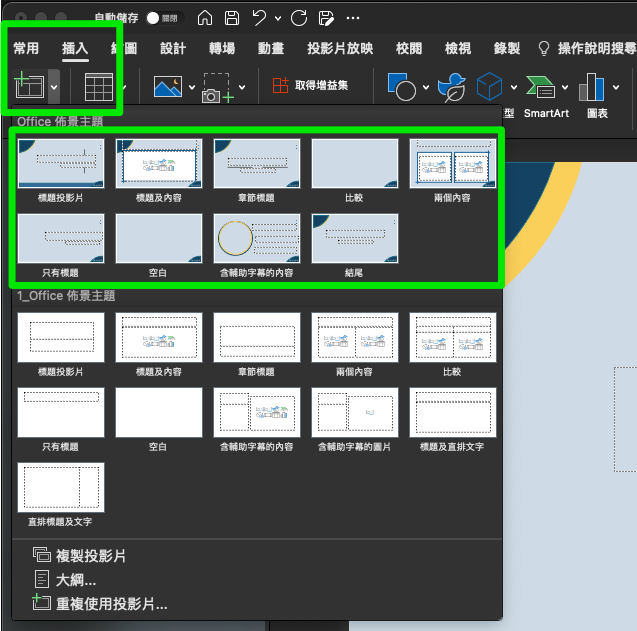Choose 標題及直排文字 layout
Screen dimensions: 637x631
(453, 412)
